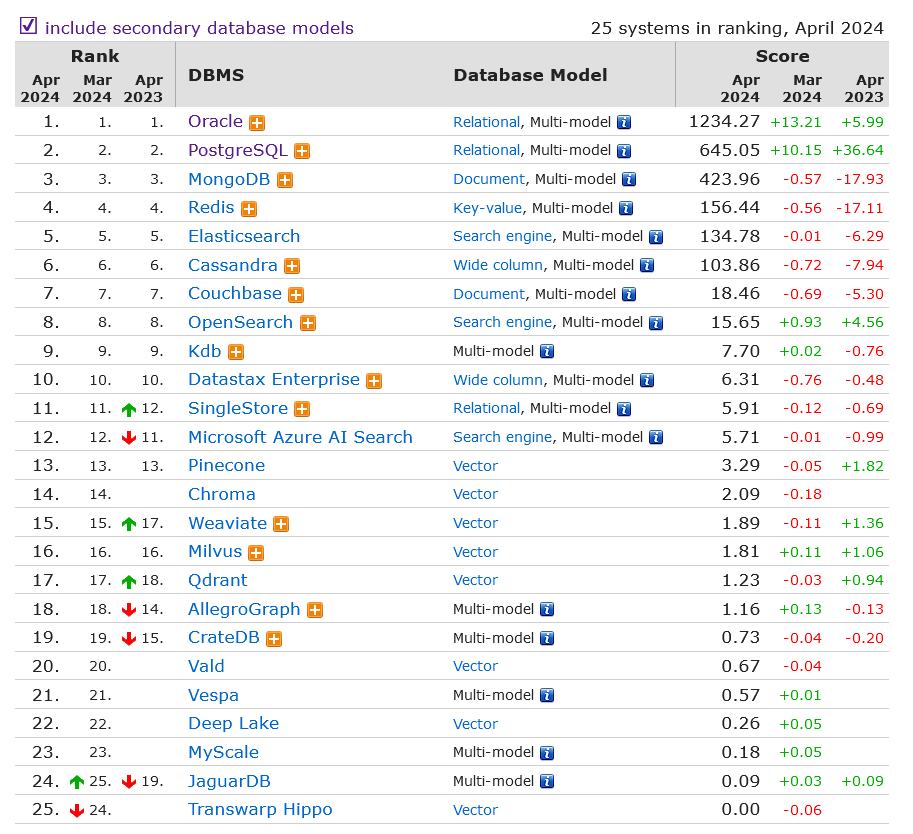
Task: Click multi-model info icon in Vespa row
Action: pos(547,696)
